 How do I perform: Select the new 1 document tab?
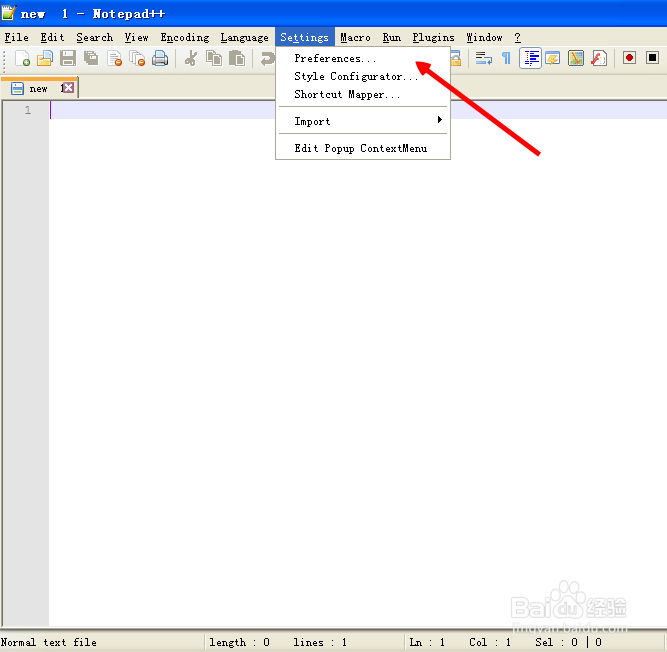pos(40,88)
